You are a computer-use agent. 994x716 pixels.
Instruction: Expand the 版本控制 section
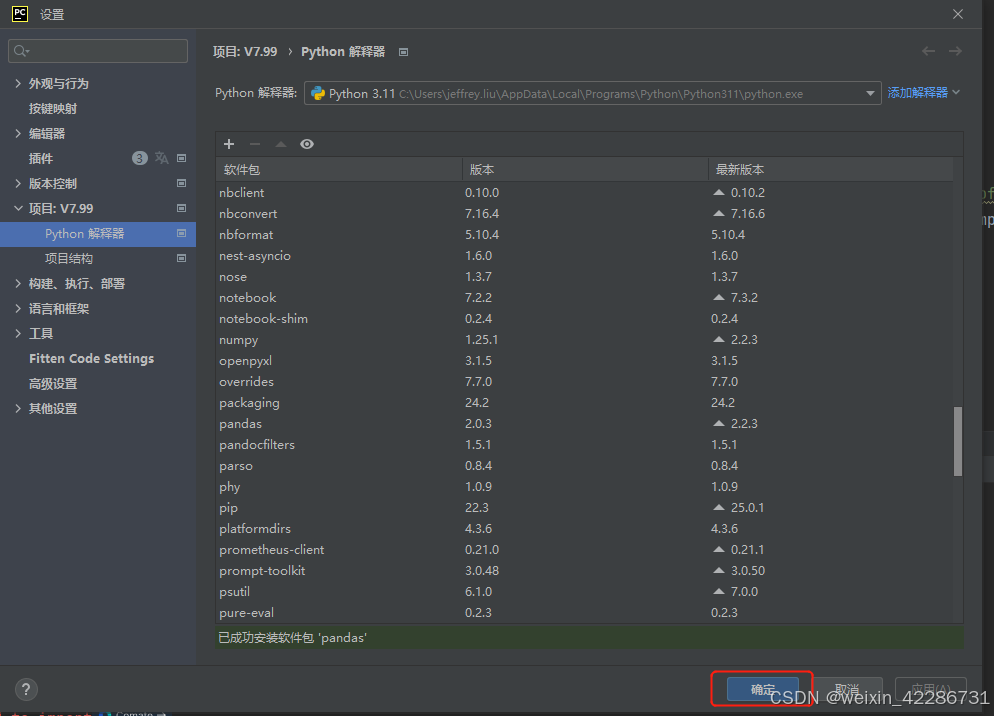click(18, 183)
